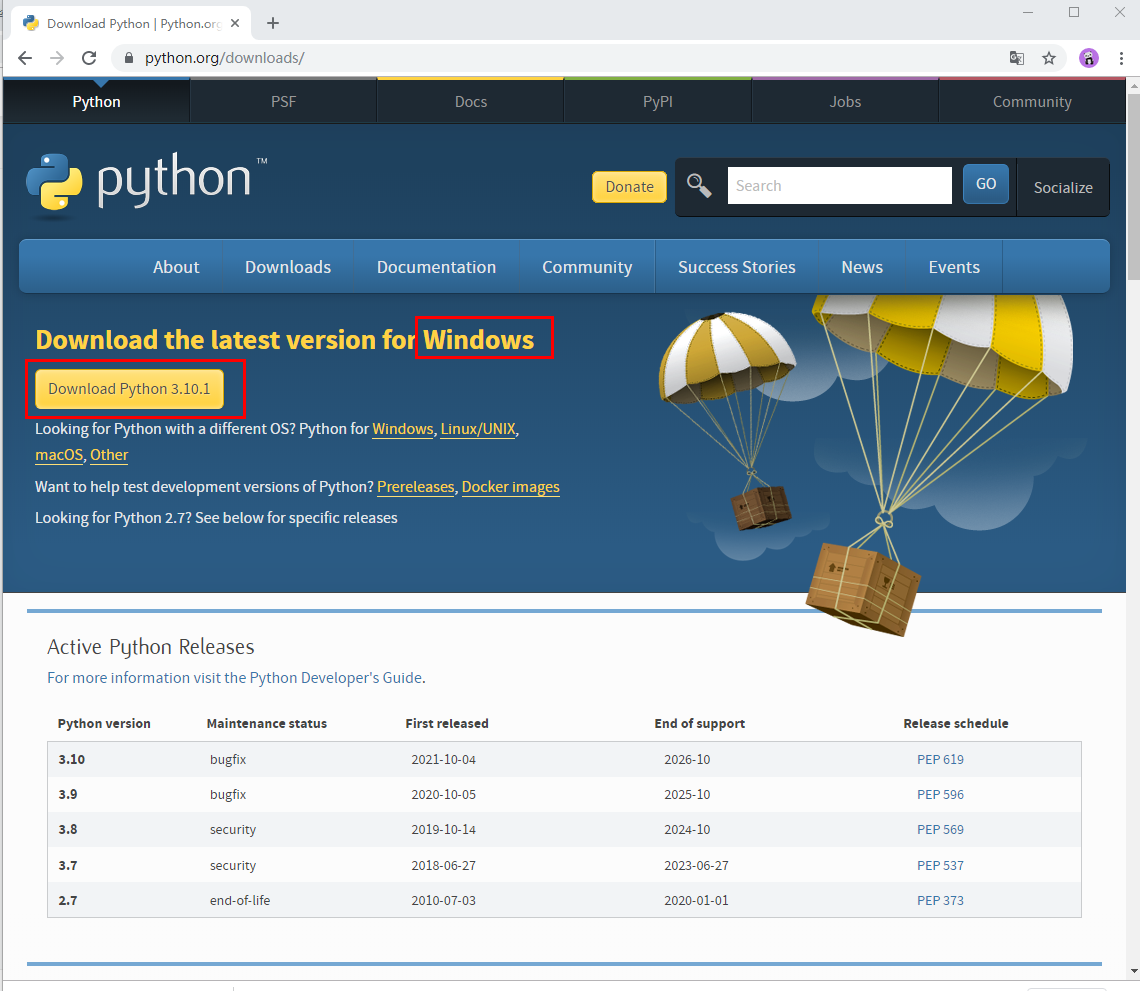1140x991 pixels.
Task: Click the Download Python 3.10.1 button
Action: tap(129, 389)
